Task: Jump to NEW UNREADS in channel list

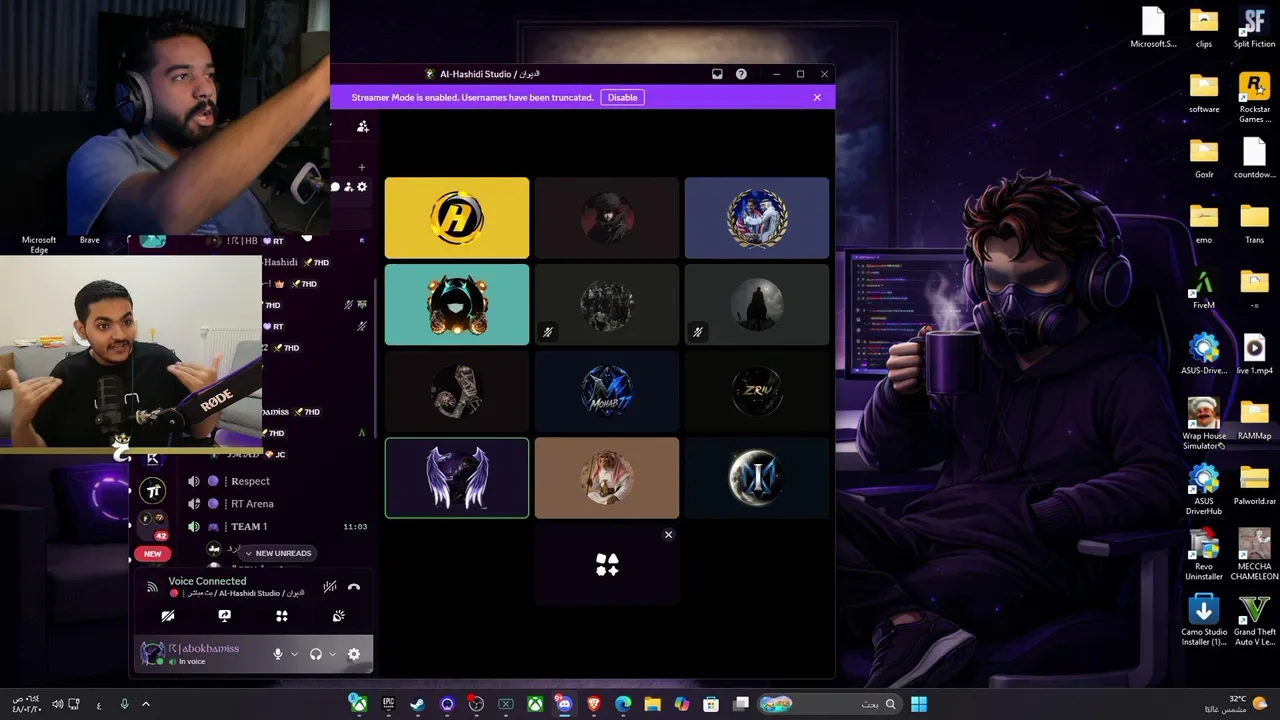Action: click(278, 553)
